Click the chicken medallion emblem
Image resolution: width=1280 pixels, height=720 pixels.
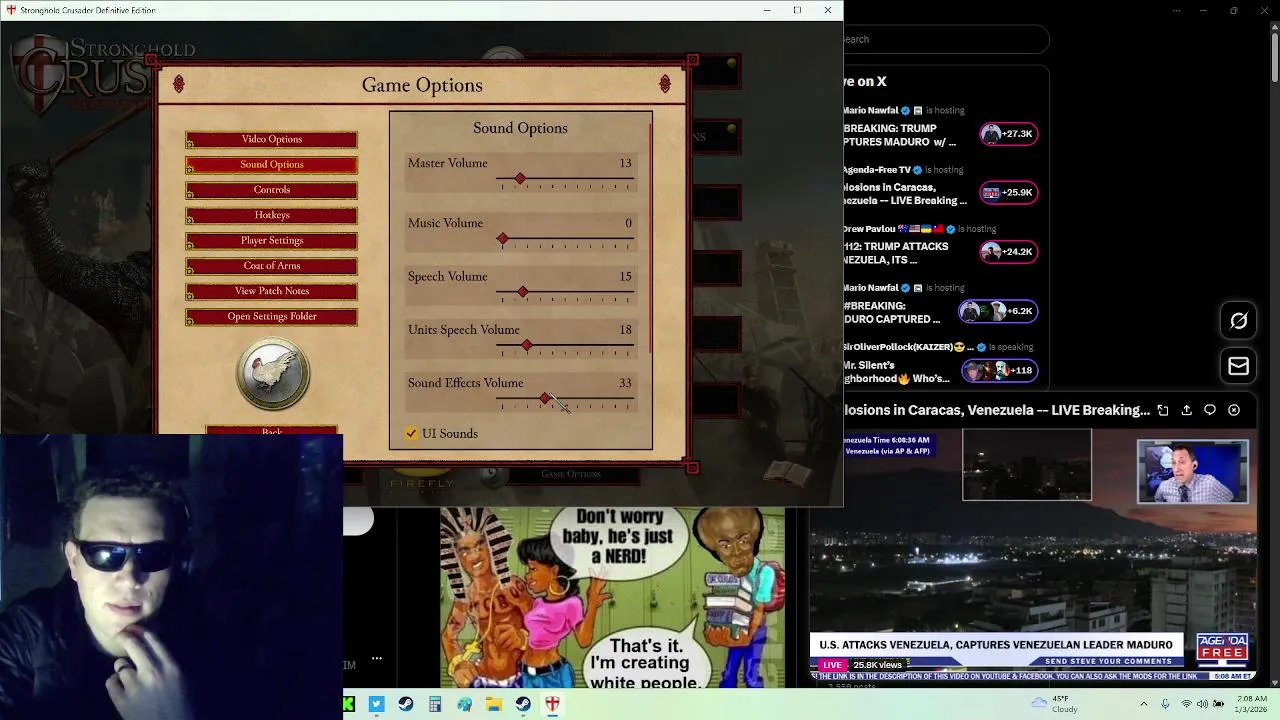click(273, 374)
